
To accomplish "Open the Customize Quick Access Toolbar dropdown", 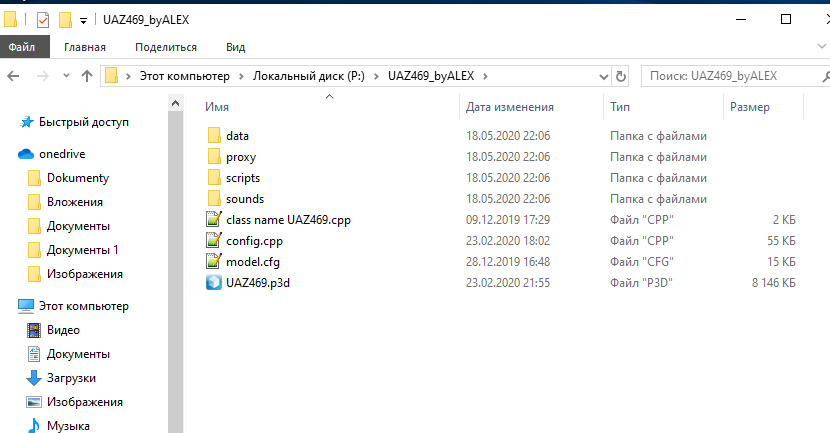I will [x=83, y=21].
